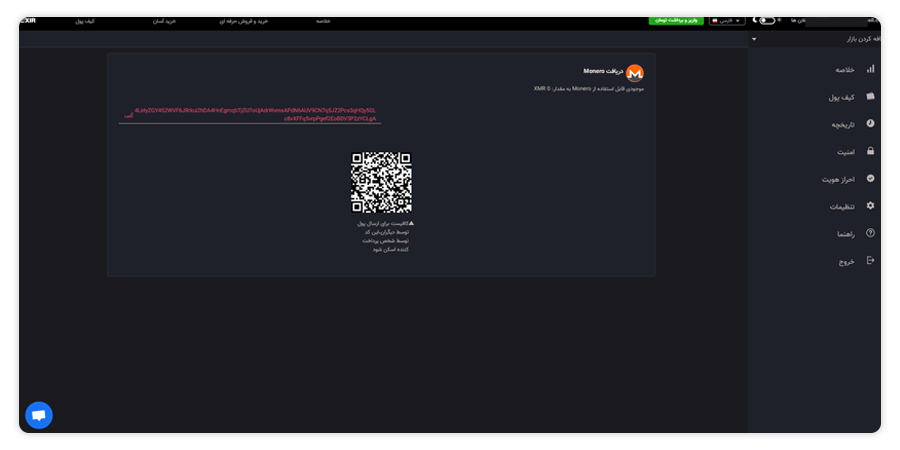Screen dimensions: 900x450
Task: Select احراز هویت in sidebar
Action: [839, 179]
